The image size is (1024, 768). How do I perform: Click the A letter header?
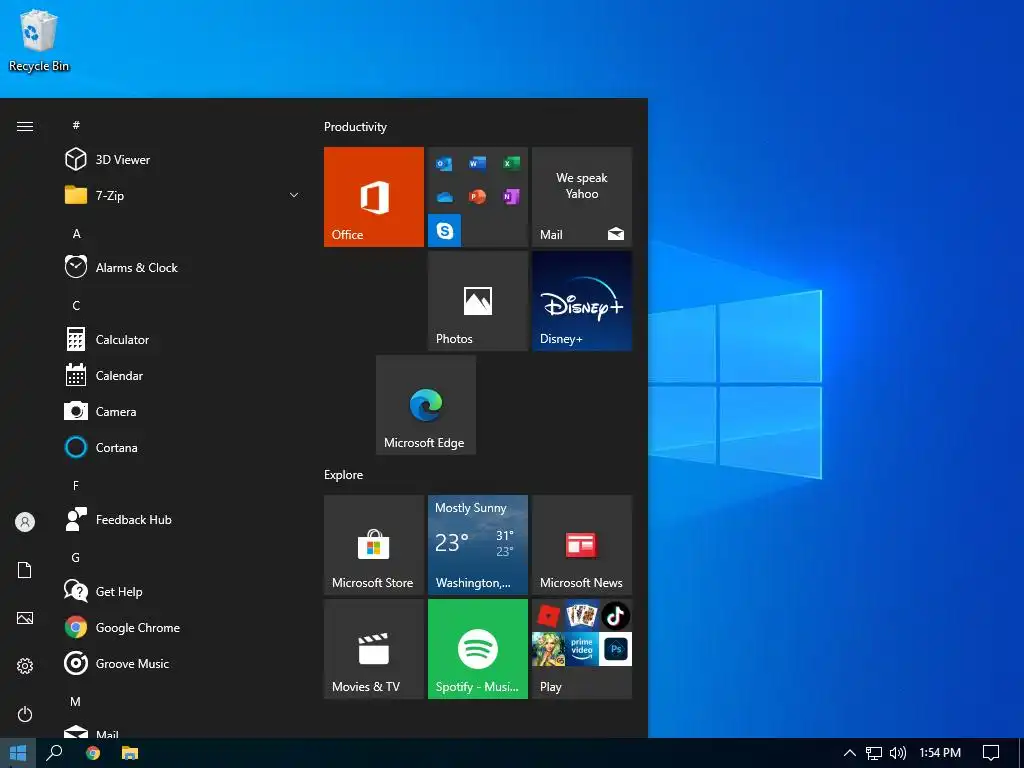pos(76,234)
